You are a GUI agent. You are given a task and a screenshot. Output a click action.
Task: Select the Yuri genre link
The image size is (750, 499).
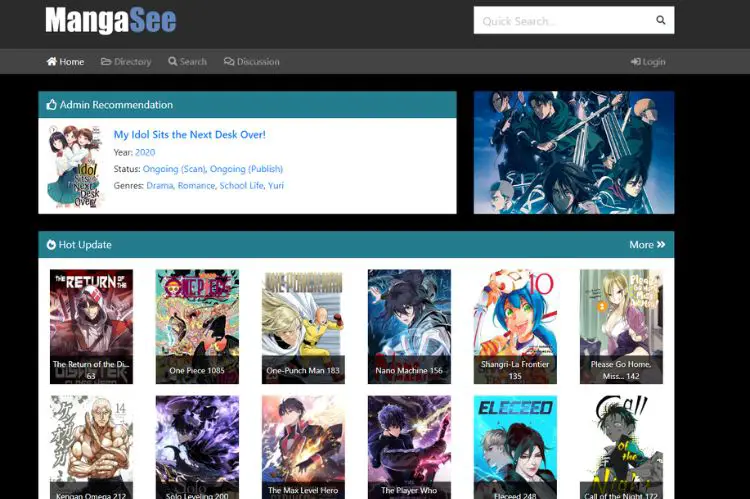coord(276,186)
